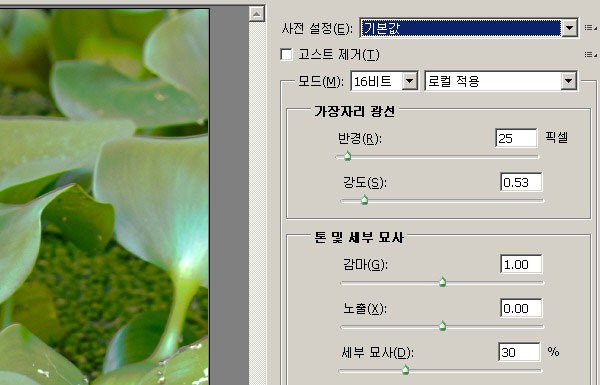Click the 강도 value field showing 0.53

[521, 182]
